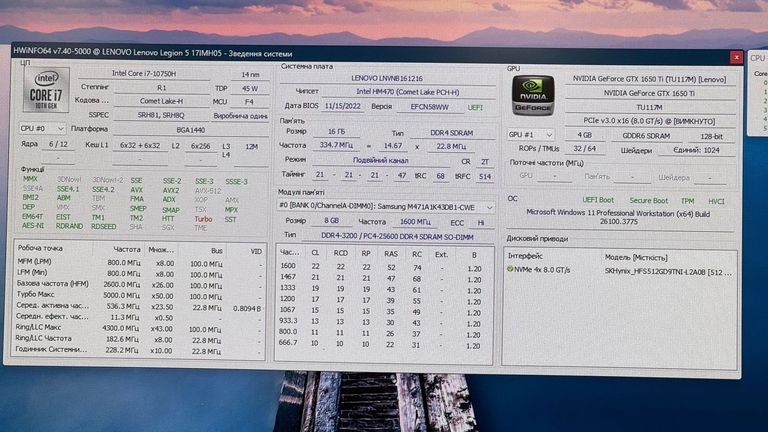This screenshot has height=432, width=768.
Task: Select the TDP 45 W value
Action: tap(250, 89)
